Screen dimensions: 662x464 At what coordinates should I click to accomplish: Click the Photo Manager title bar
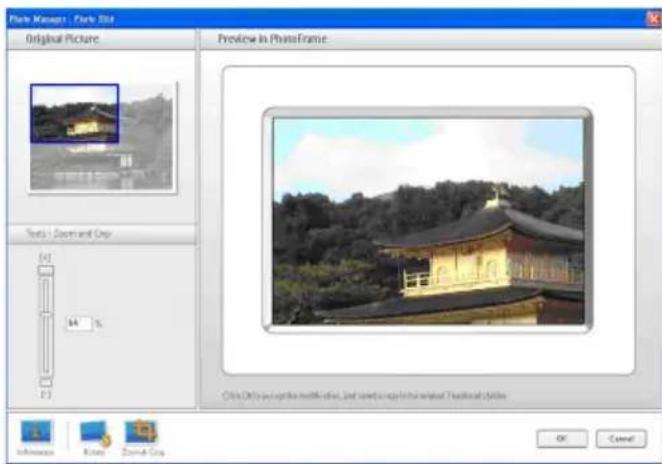tap(300, 17)
